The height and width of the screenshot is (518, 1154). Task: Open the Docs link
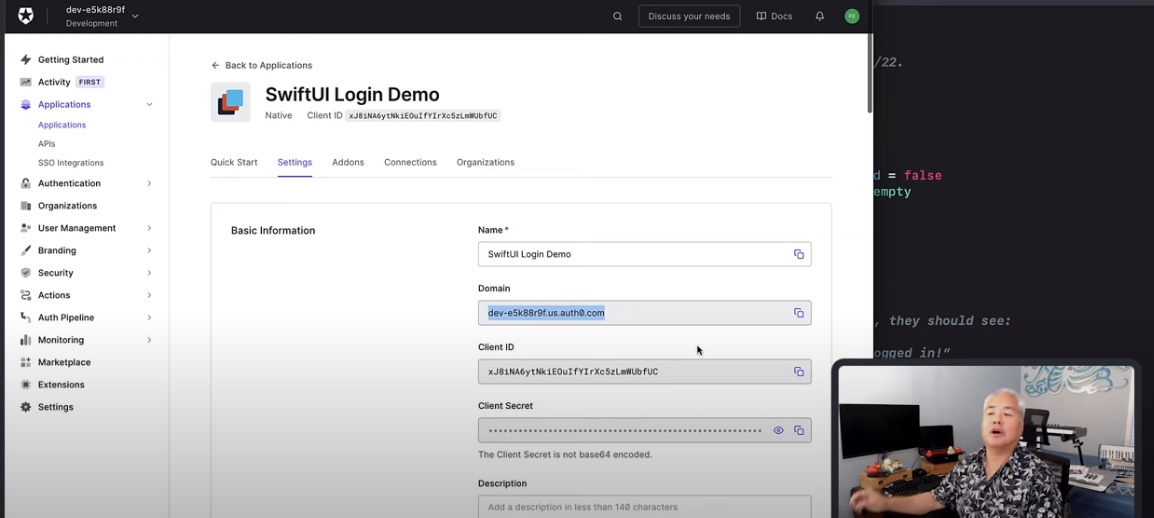(774, 16)
